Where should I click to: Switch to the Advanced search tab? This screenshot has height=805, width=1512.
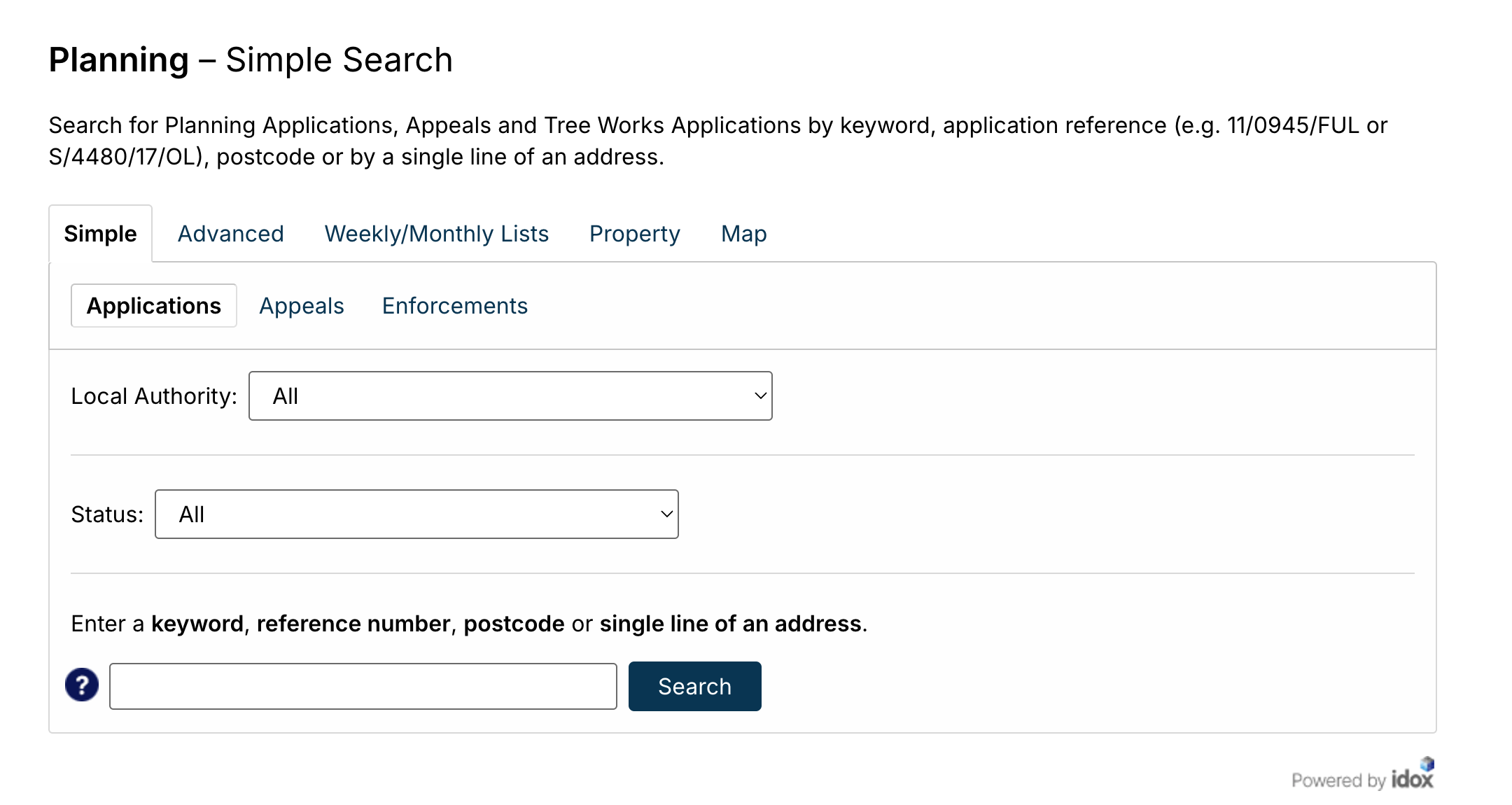point(231,234)
